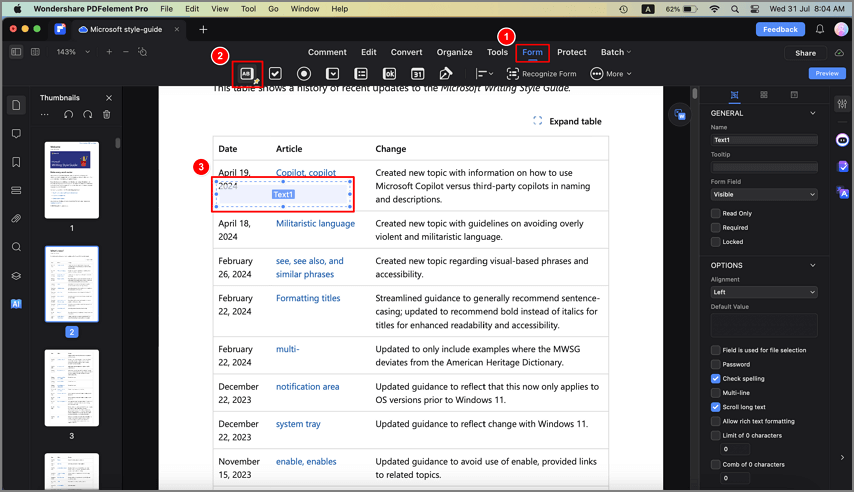The height and width of the screenshot is (492, 854).
Task: Enable Field is used for file selection
Action: (x=716, y=350)
